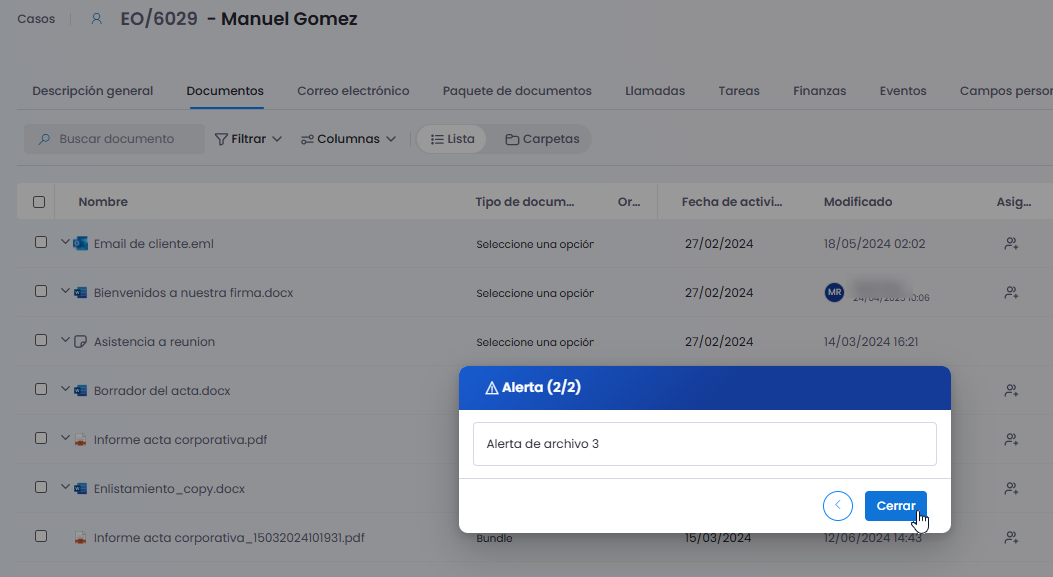This screenshot has height=577, width=1053.
Task: Click the magnifier icon in document search
Action: coord(44,139)
